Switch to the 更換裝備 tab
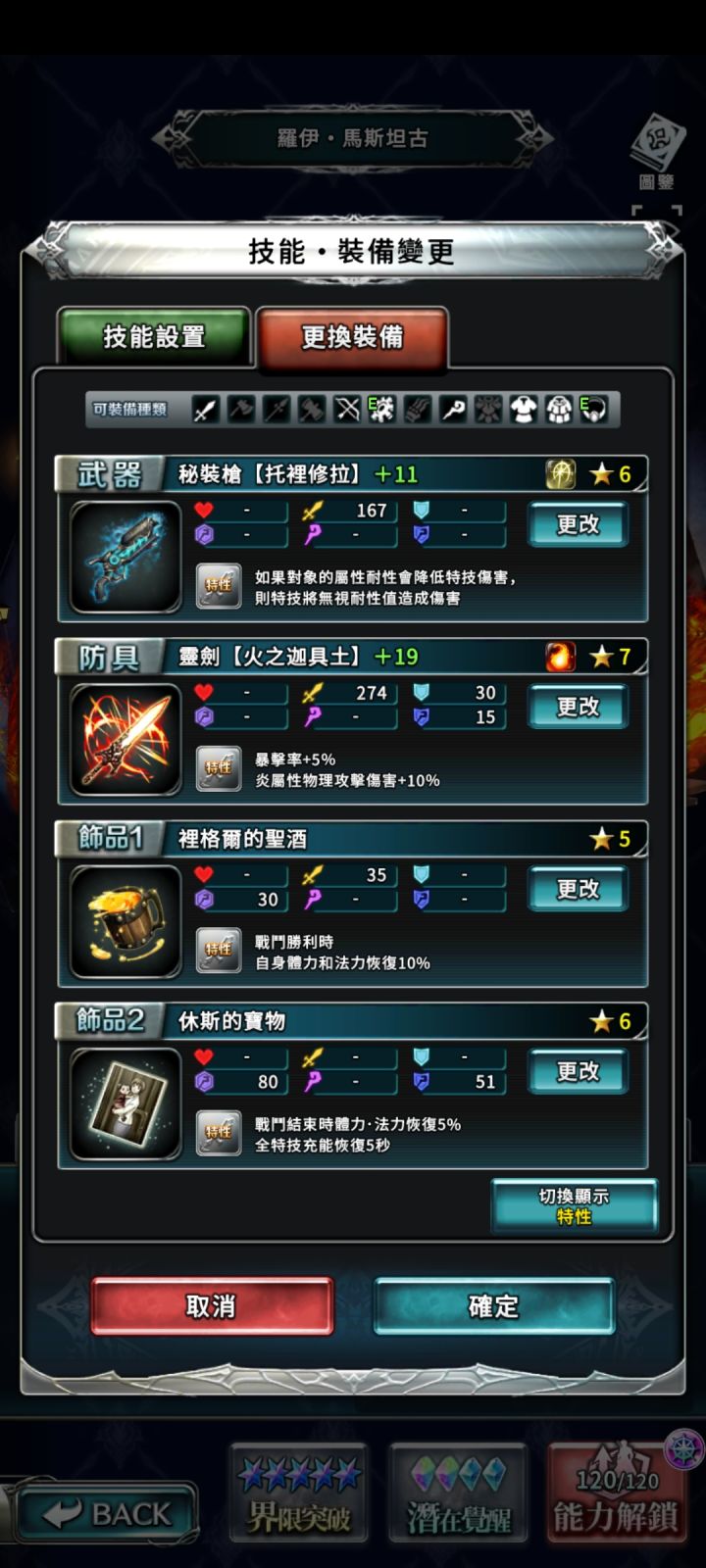706x1568 pixels. click(352, 337)
